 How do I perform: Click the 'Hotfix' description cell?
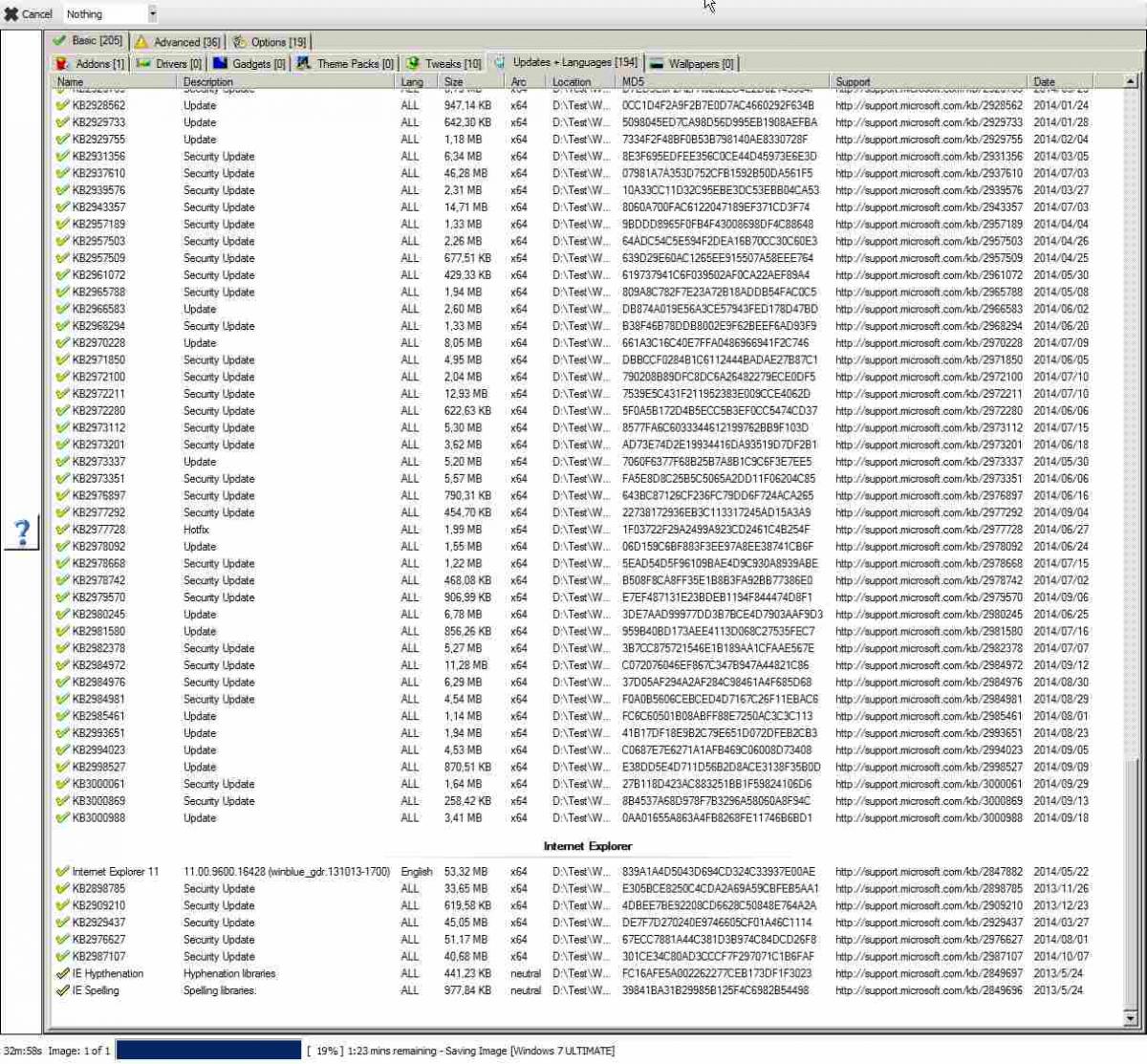pos(196,530)
